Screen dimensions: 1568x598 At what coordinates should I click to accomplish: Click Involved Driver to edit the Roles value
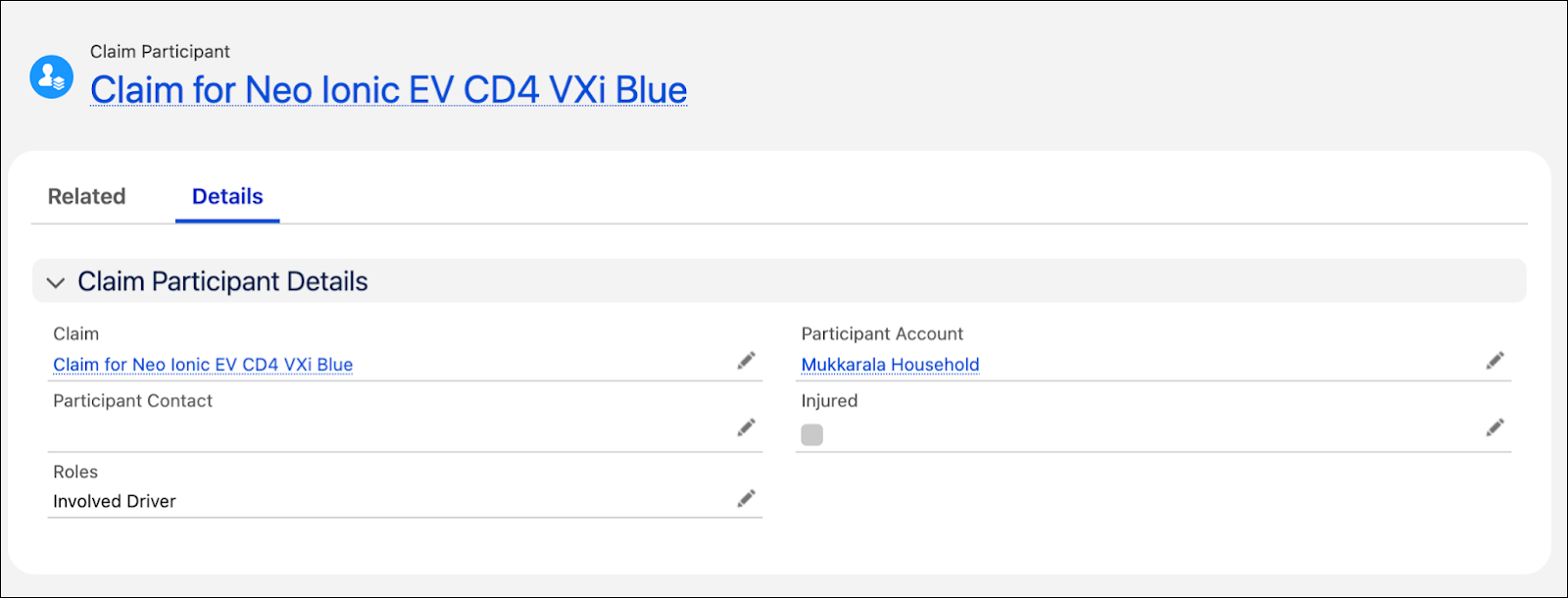pyautogui.click(x=115, y=501)
